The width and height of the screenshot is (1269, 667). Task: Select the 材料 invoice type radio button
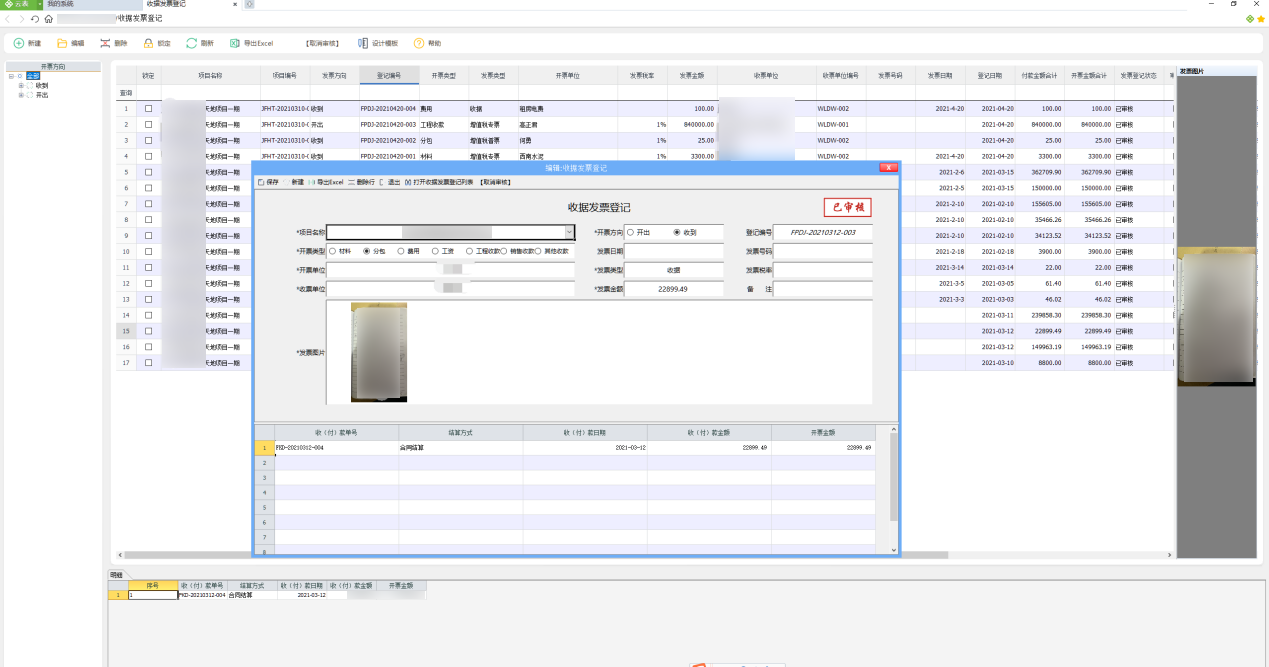(332, 251)
